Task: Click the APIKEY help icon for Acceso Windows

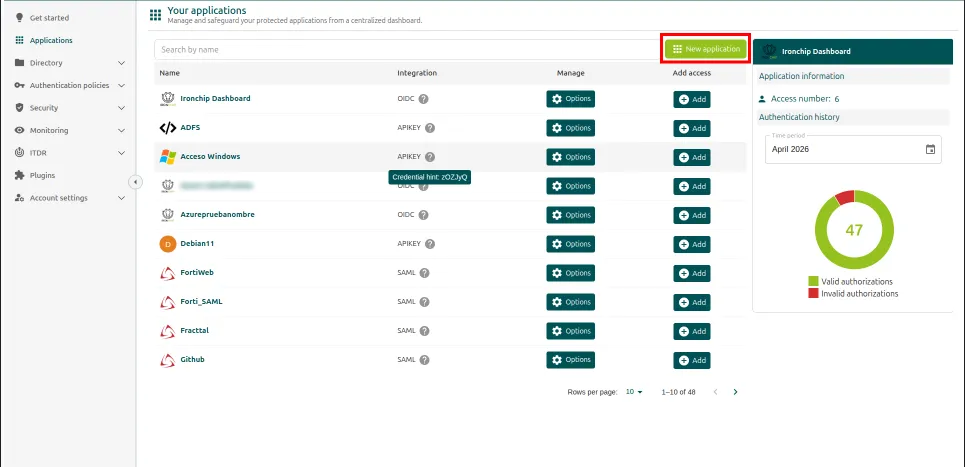Action: coord(430,157)
